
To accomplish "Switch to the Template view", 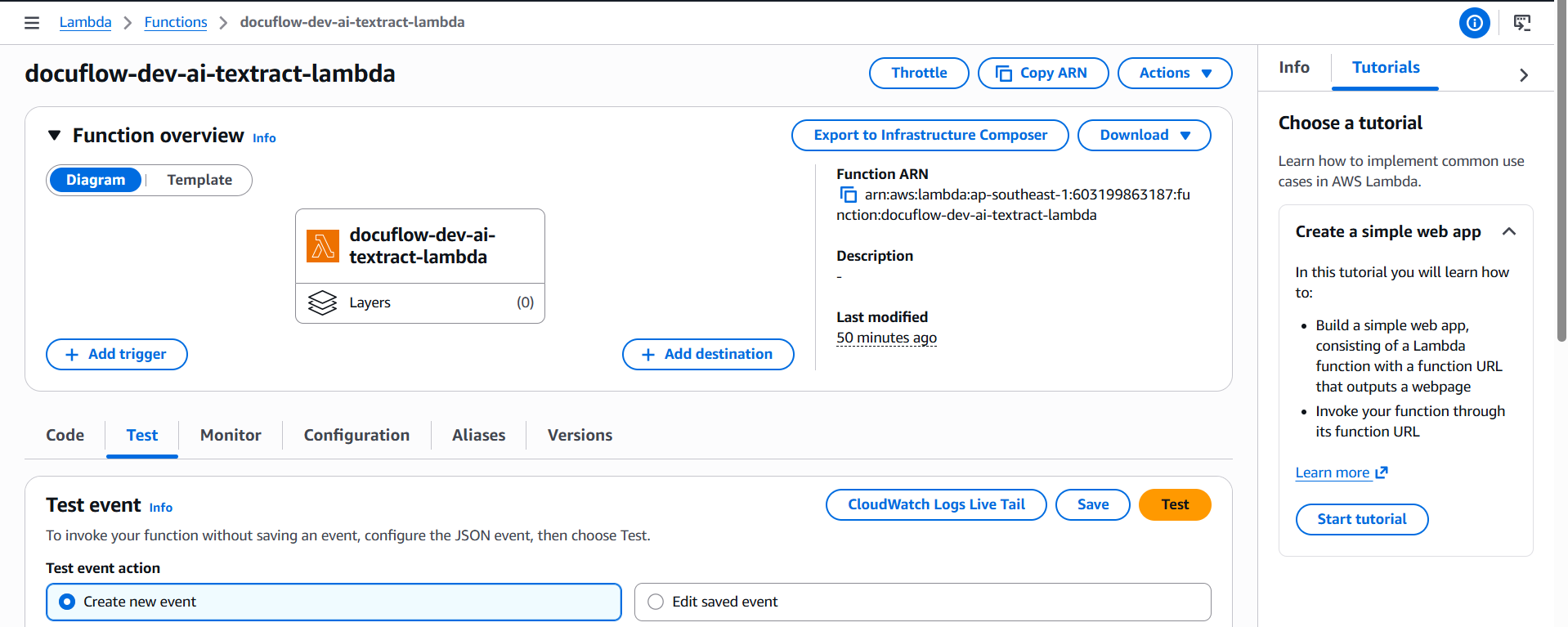I will 199,180.
